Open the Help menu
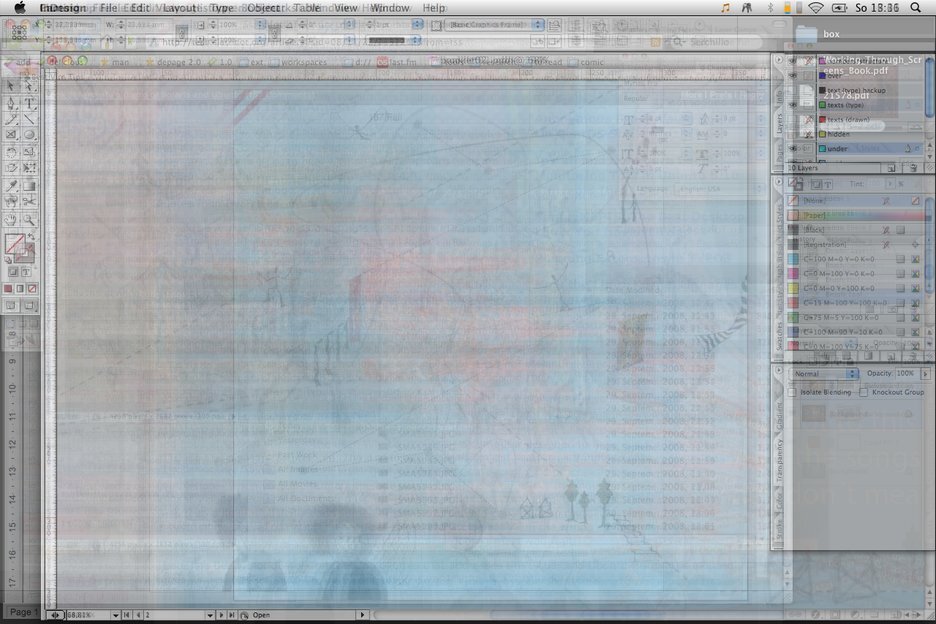 [434, 8]
